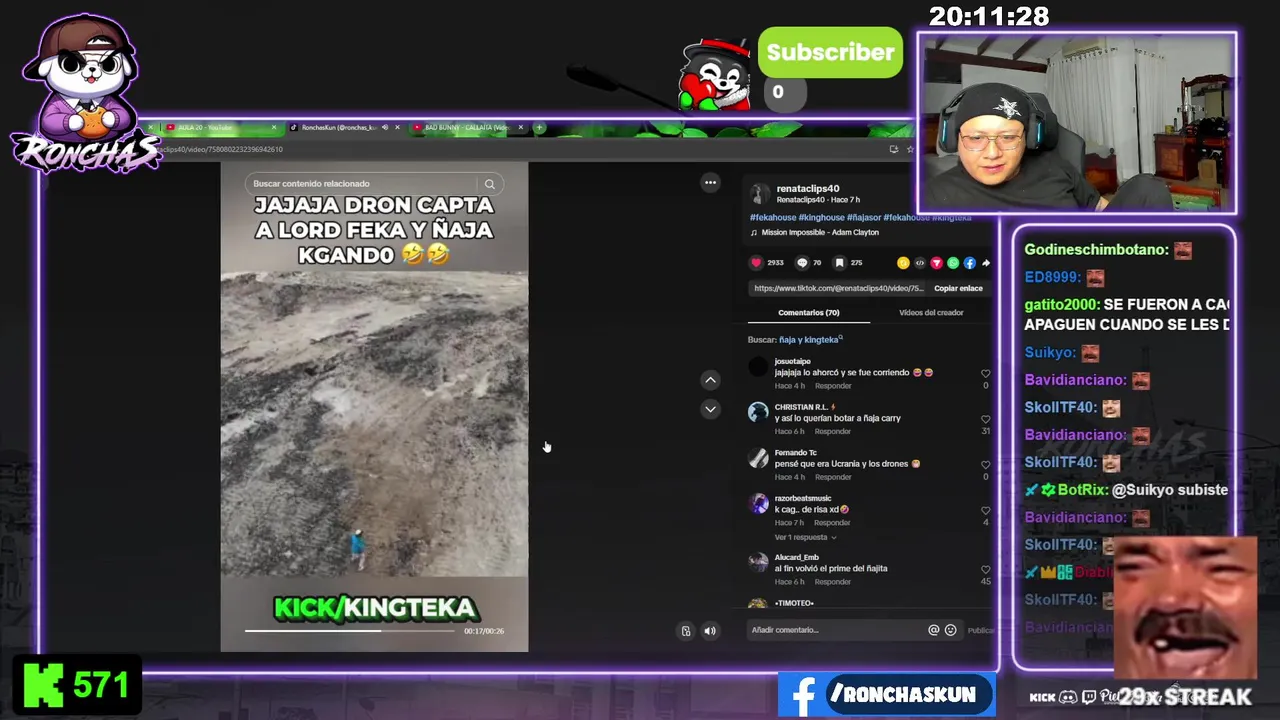The image size is (1280, 720).
Task: Like Fernando Tc's comment heart
Action: click(985, 465)
